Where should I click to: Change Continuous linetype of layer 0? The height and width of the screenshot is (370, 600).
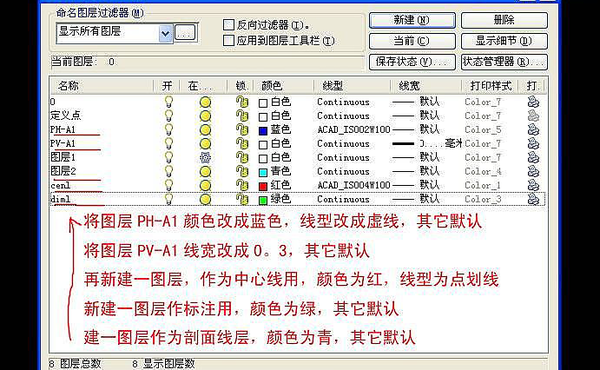point(343,102)
